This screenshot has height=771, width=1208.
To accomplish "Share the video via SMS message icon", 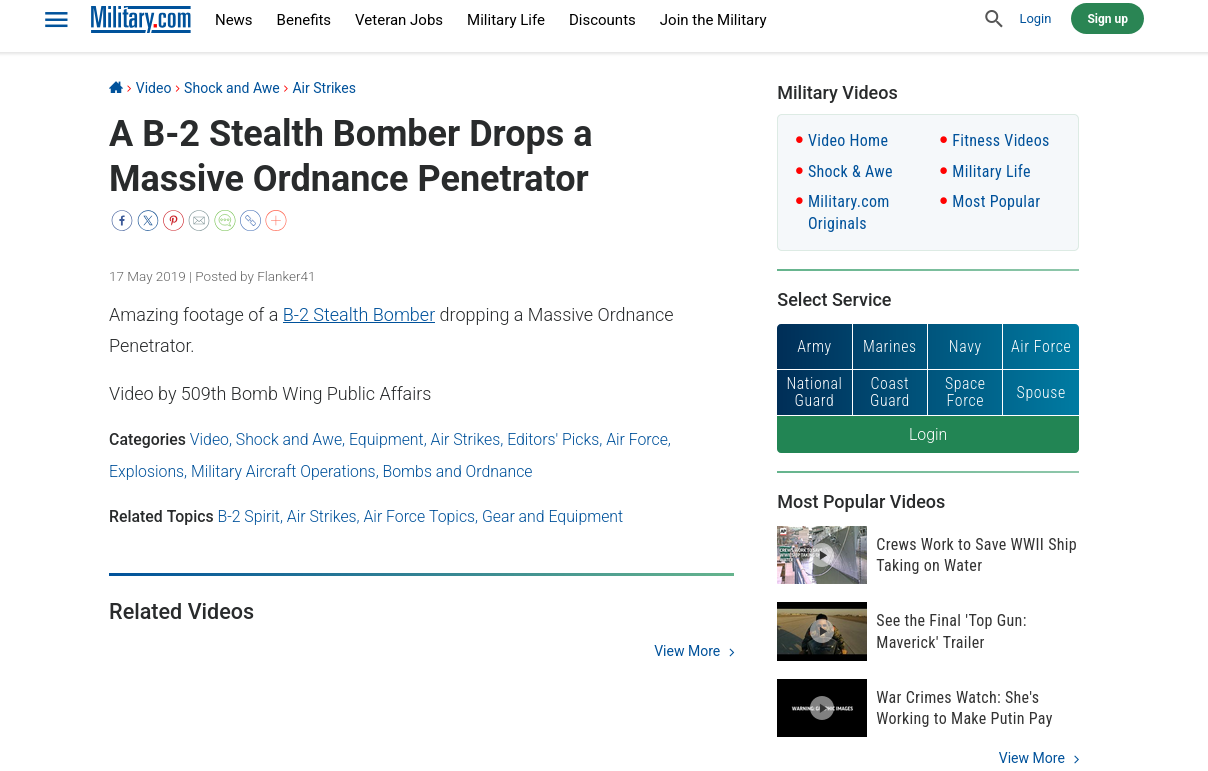I will (x=225, y=221).
